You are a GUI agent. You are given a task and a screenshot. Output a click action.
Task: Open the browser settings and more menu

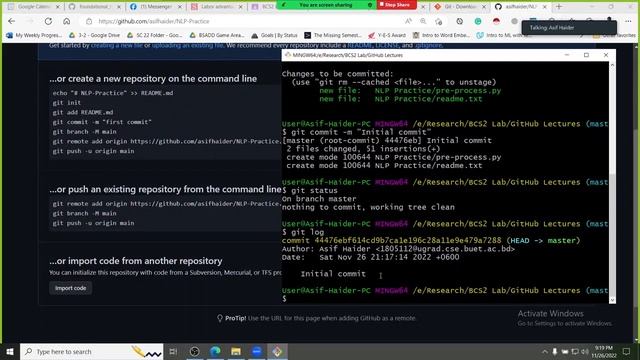(628, 21)
